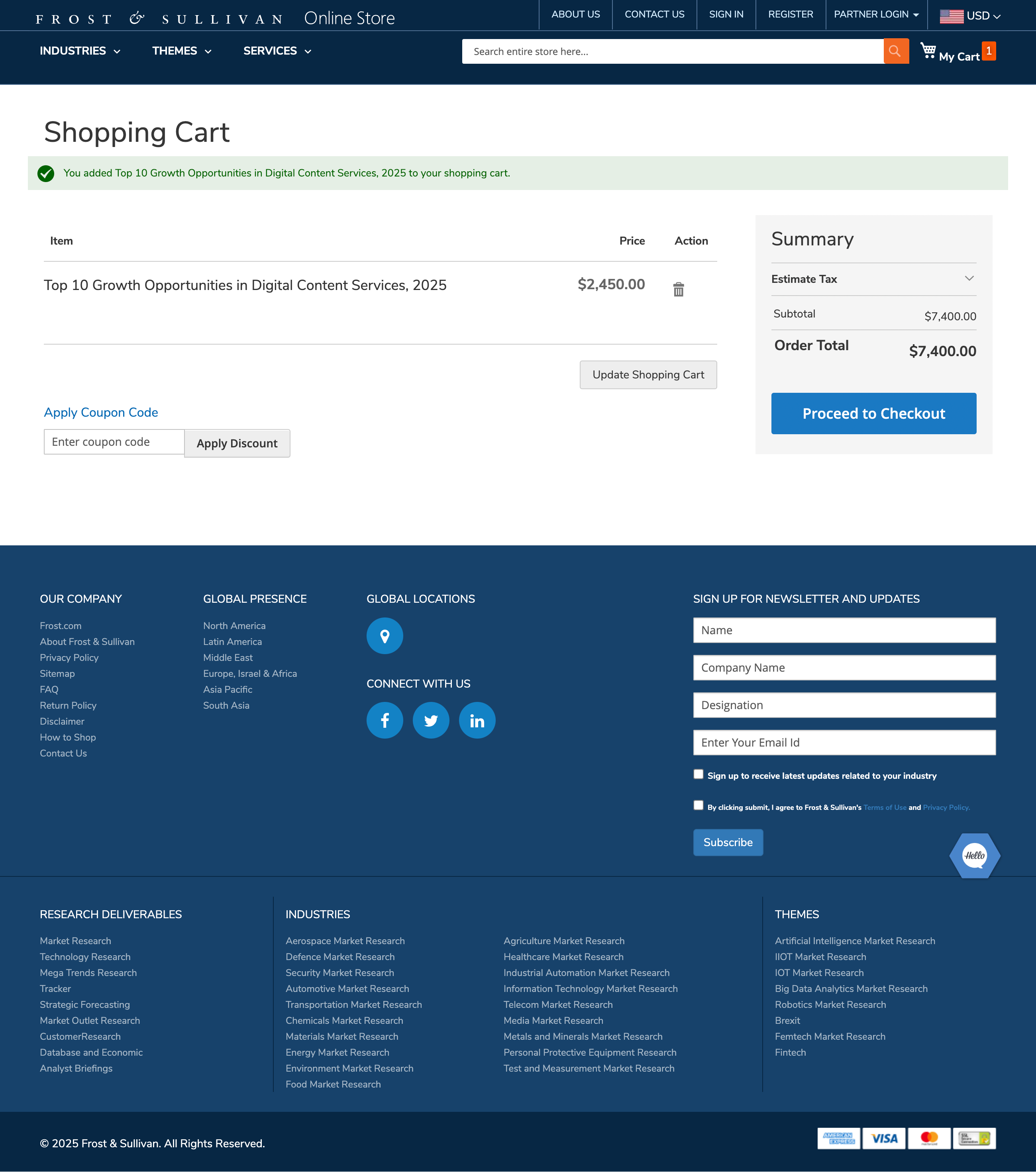Open the Twitter profile icon
Image resolution: width=1036 pixels, height=1172 pixels.
(431, 720)
